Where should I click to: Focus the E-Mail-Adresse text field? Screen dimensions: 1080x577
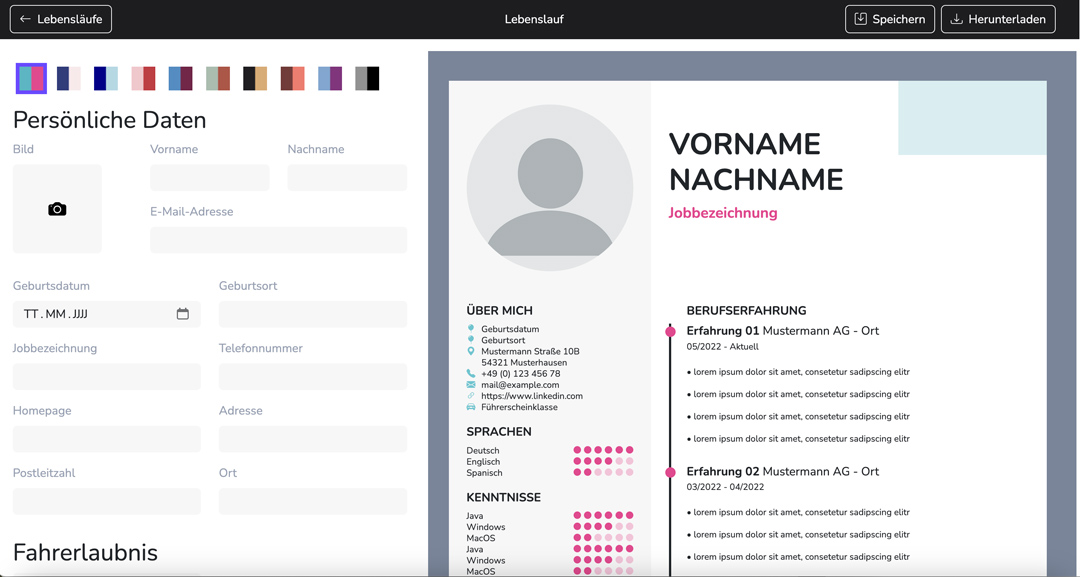[x=278, y=240]
